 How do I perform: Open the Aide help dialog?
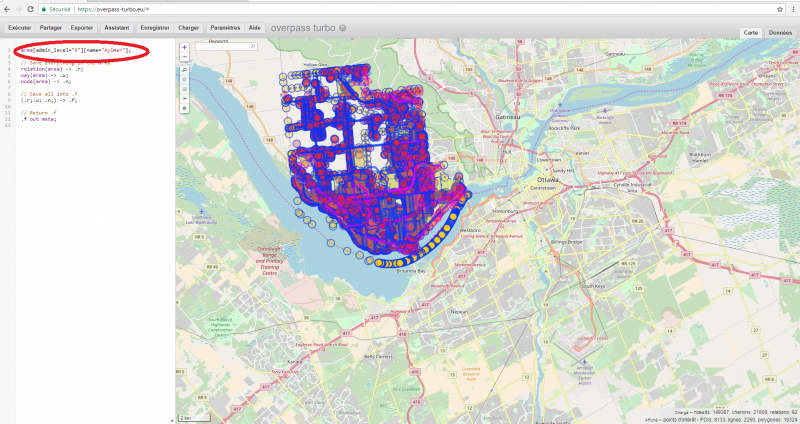pos(255,28)
